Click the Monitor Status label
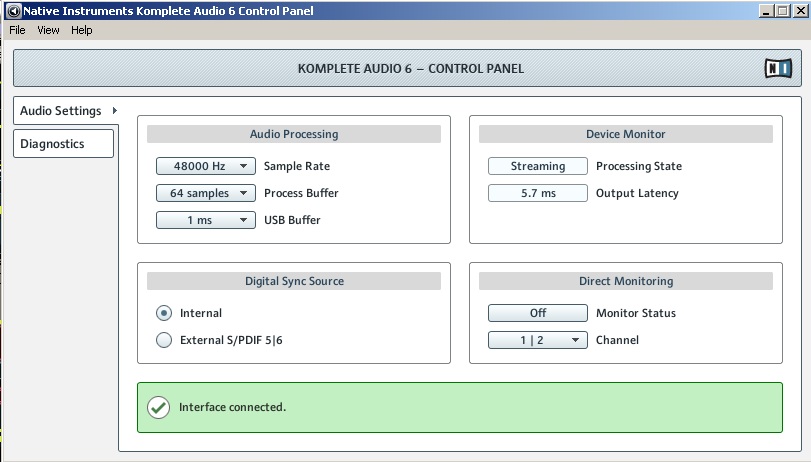 pos(636,313)
